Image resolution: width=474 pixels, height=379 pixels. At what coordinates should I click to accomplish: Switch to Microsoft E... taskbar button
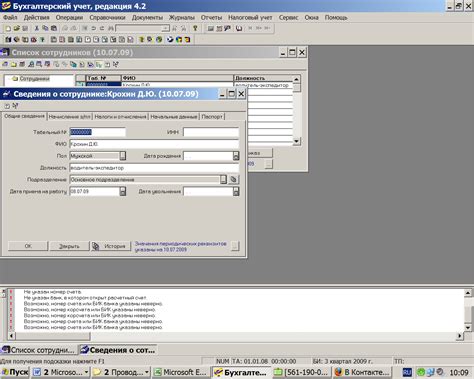(x=181, y=372)
